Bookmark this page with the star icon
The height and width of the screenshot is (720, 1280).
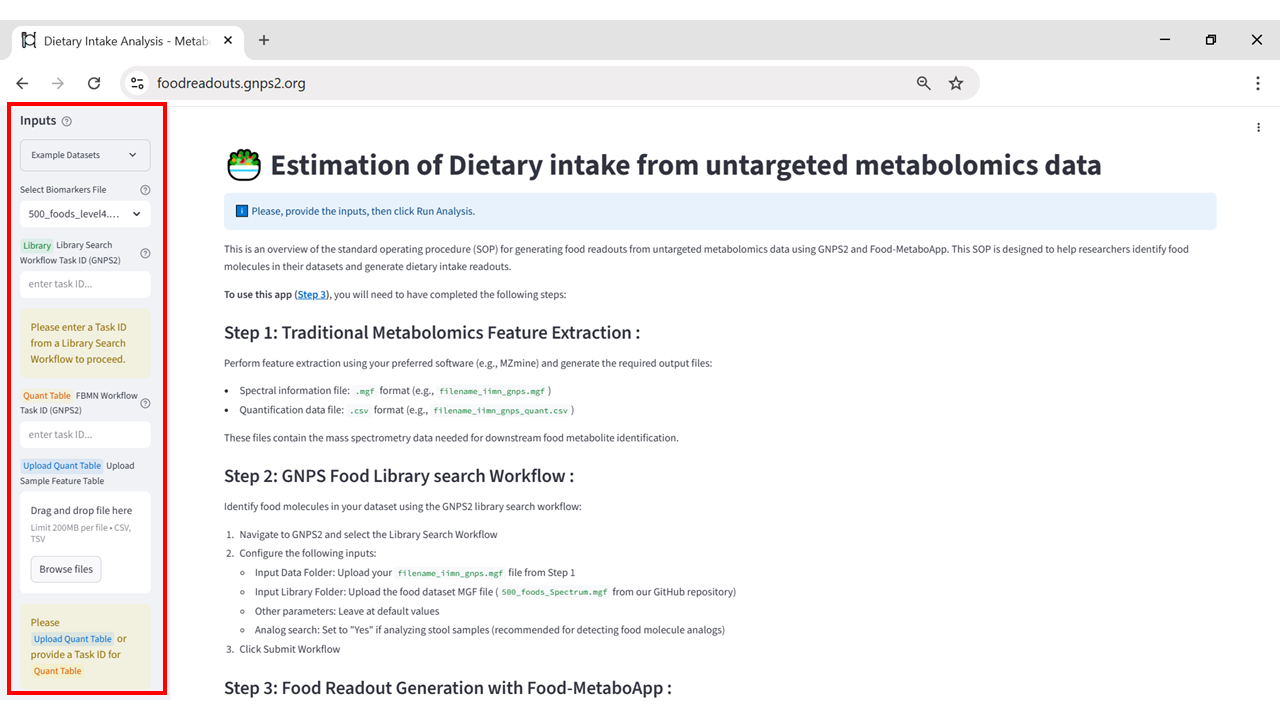[956, 84]
